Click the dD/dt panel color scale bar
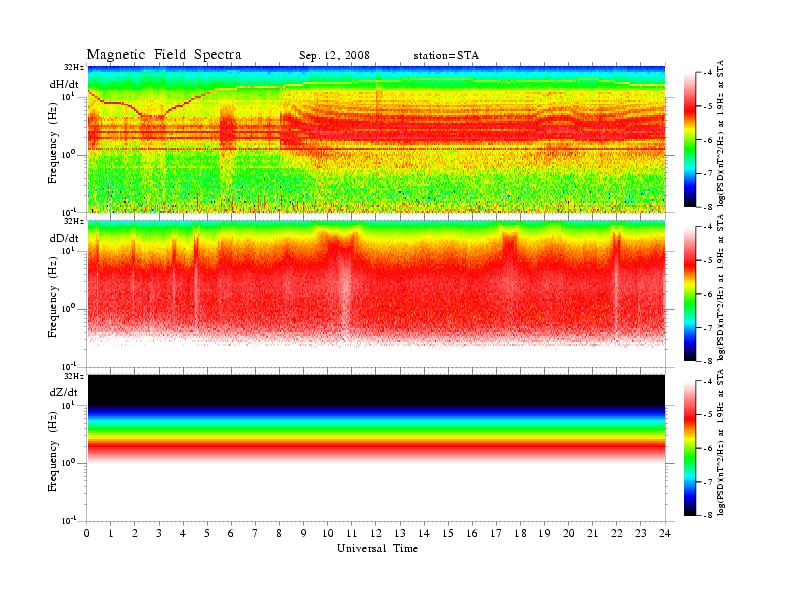This screenshot has width=792, height=612. (690, 294)
